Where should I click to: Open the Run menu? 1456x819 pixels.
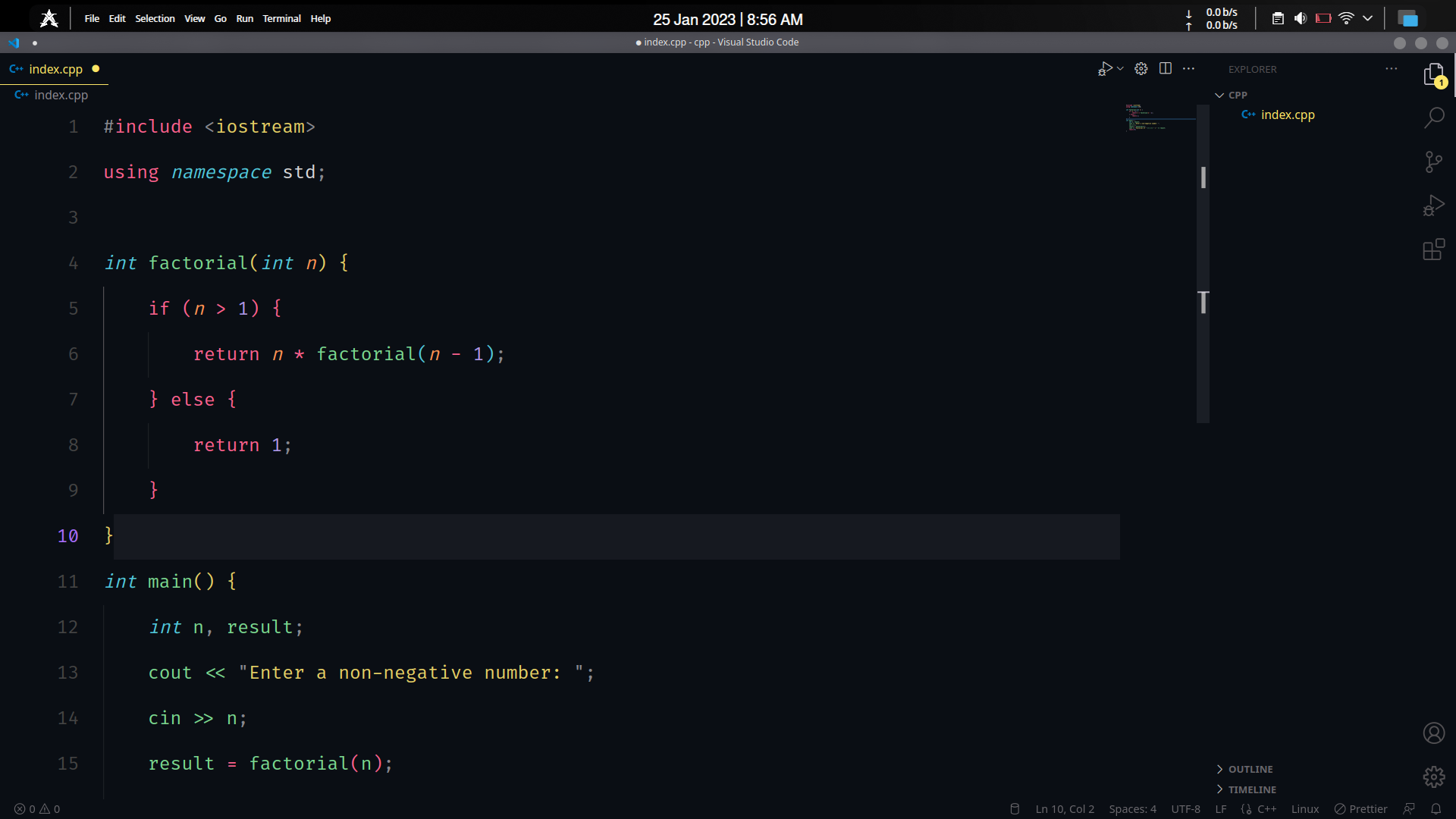[x=244, y=18]
